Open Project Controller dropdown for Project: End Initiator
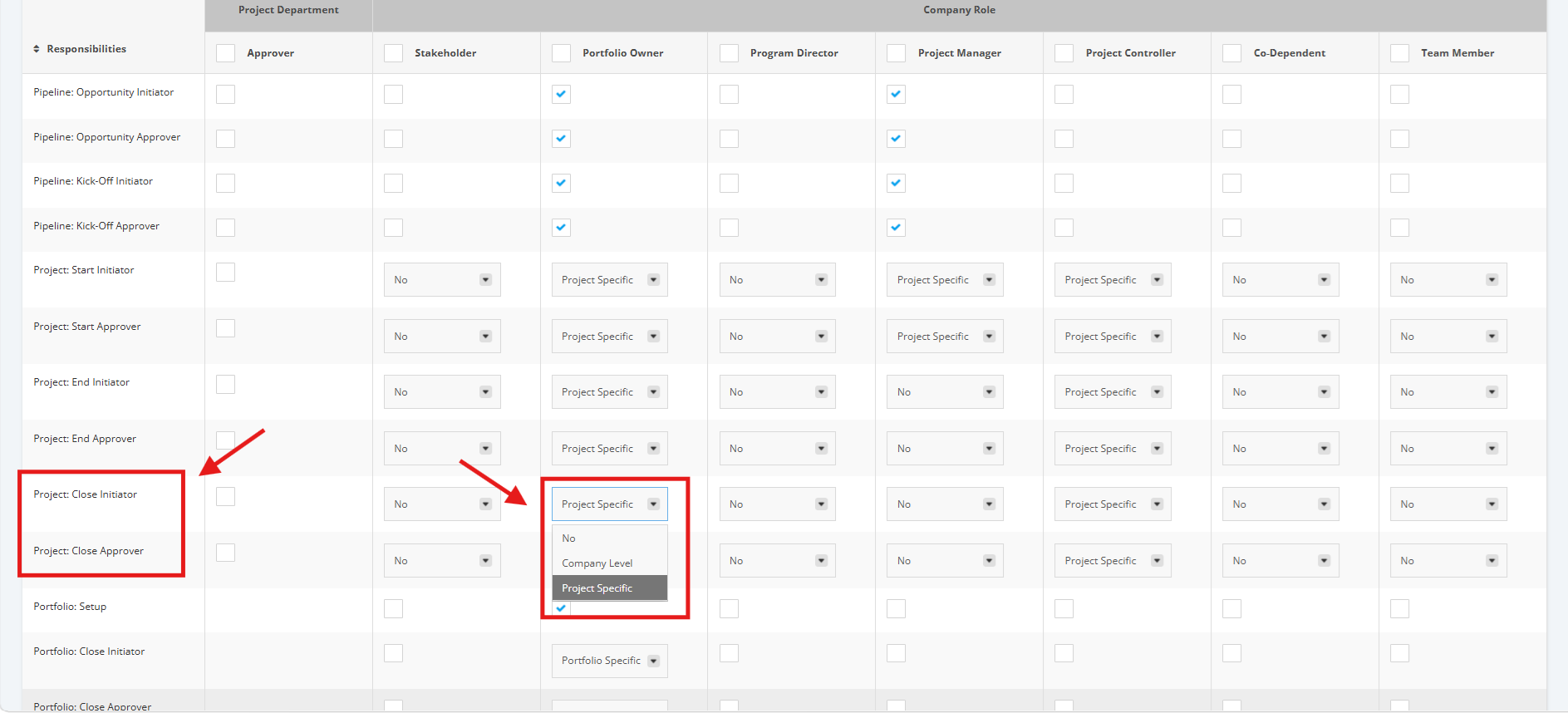Image resolution: width=1568 pixels, height=713 pixels. 1113,392
